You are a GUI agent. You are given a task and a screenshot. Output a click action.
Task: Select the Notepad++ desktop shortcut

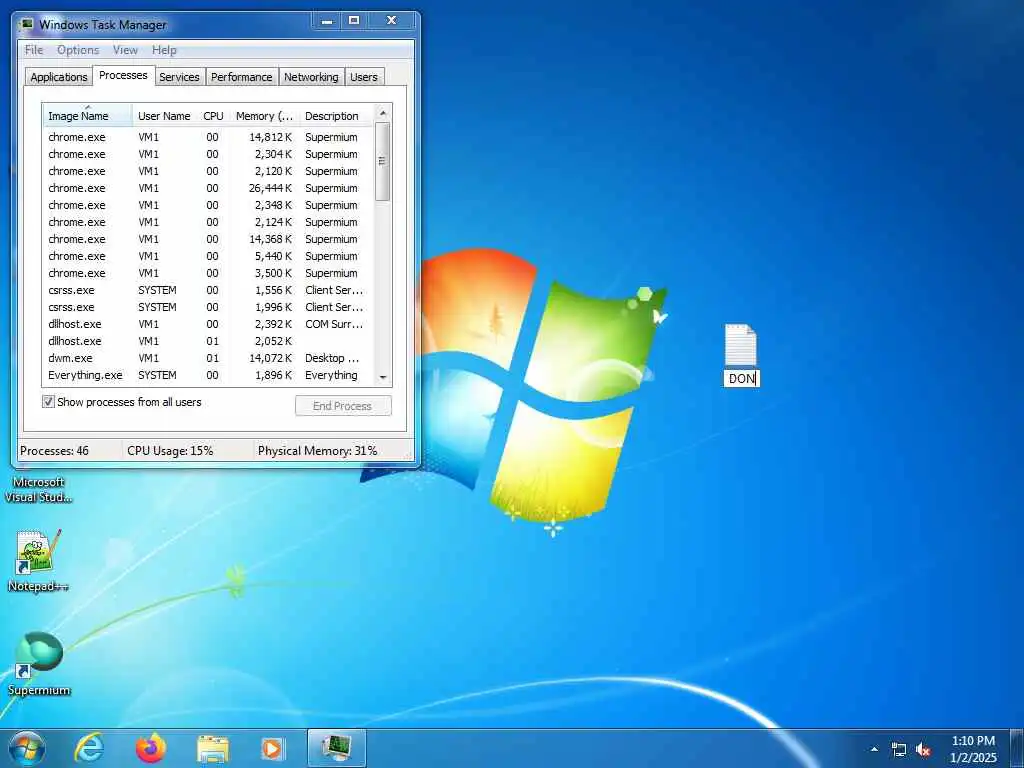(x=38, y=561)
